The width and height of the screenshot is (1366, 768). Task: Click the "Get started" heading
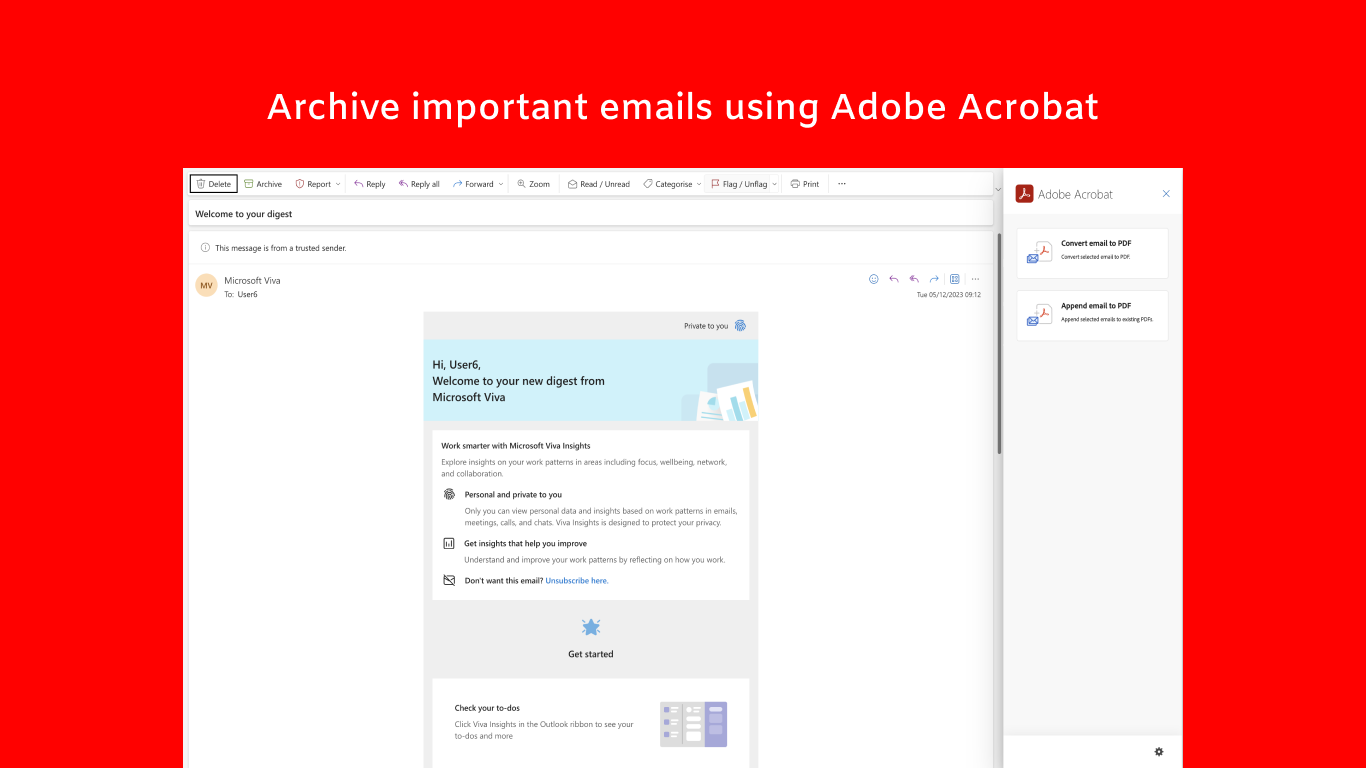[x=591, y=654]
